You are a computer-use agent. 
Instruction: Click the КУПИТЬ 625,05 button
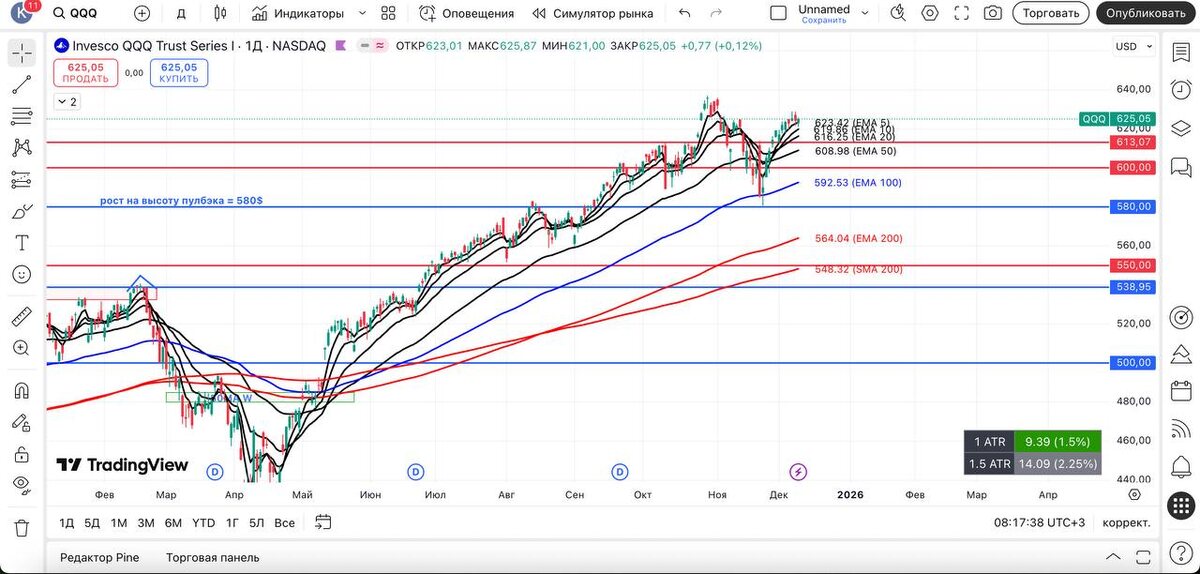coord(179,73)
